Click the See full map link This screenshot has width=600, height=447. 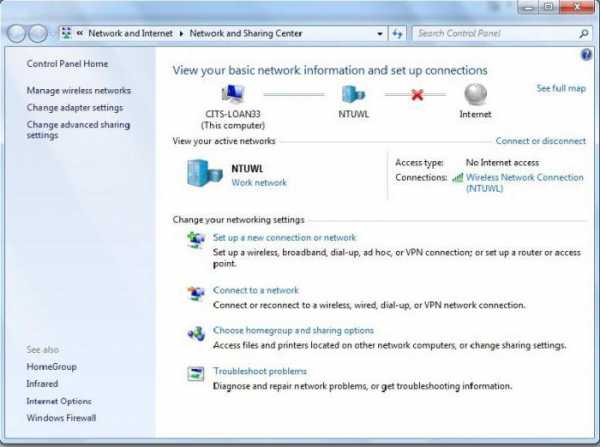561,88
